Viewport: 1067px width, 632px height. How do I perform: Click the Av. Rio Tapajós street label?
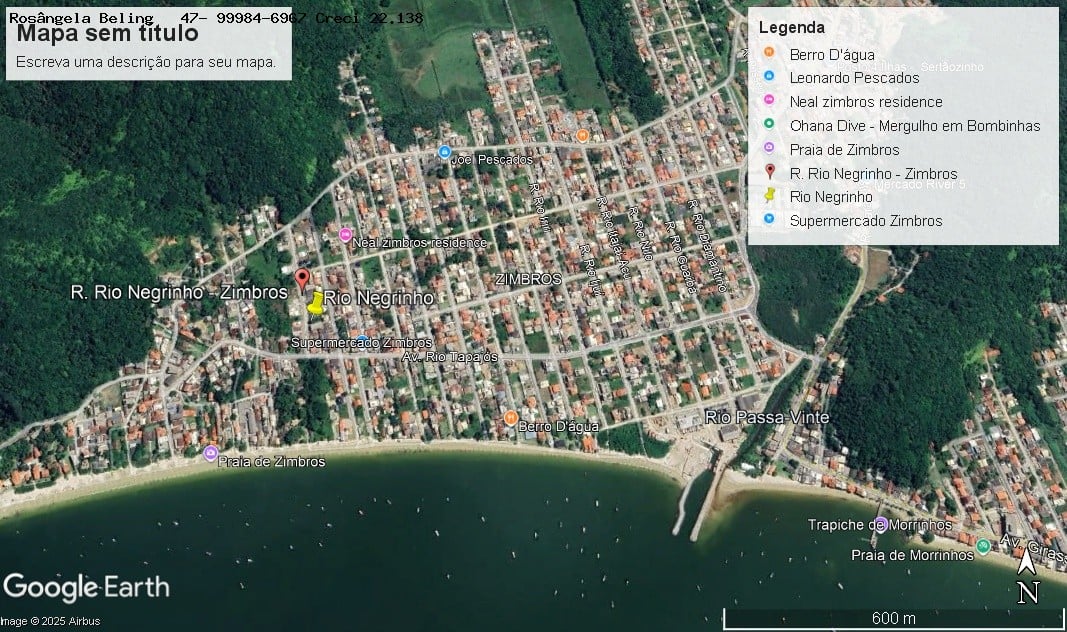coord(450,356)
